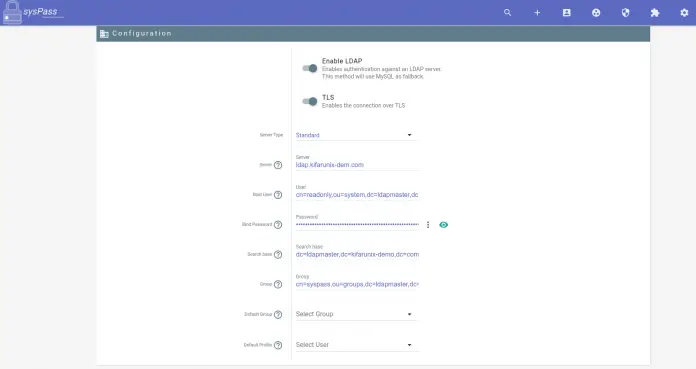
Task: Open the settings gear icon
Action: pyautogui.click(x=684, y=12)
